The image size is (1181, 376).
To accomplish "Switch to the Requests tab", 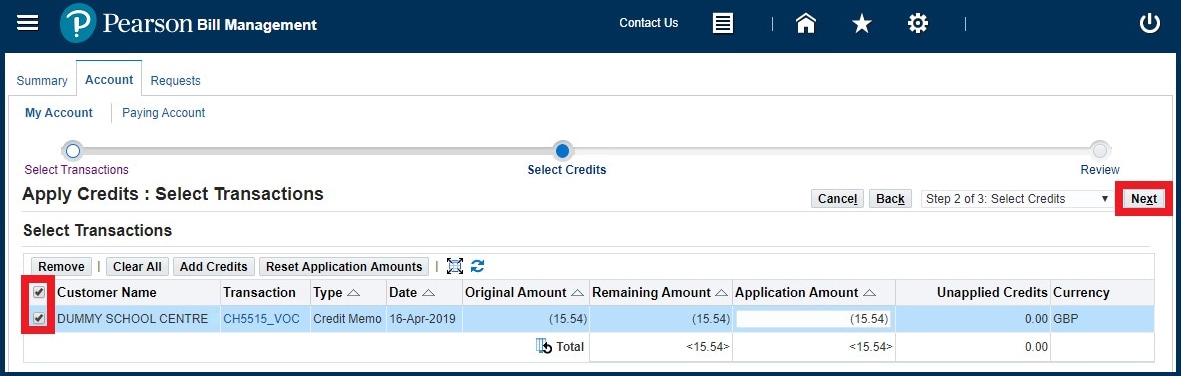I will click(x=175, y=81).
